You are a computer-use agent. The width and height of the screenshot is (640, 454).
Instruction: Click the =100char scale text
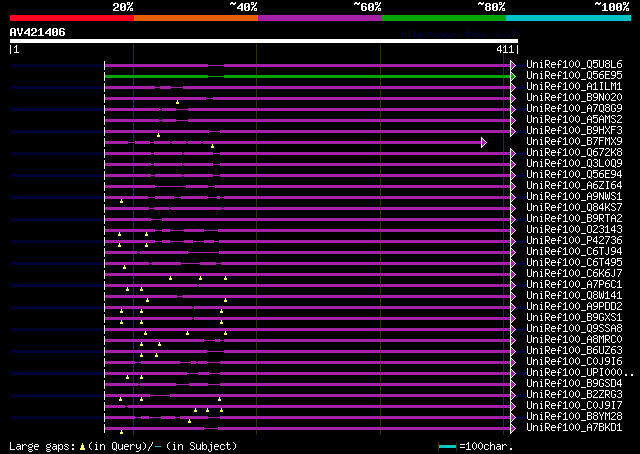click(x=486, y=446)
